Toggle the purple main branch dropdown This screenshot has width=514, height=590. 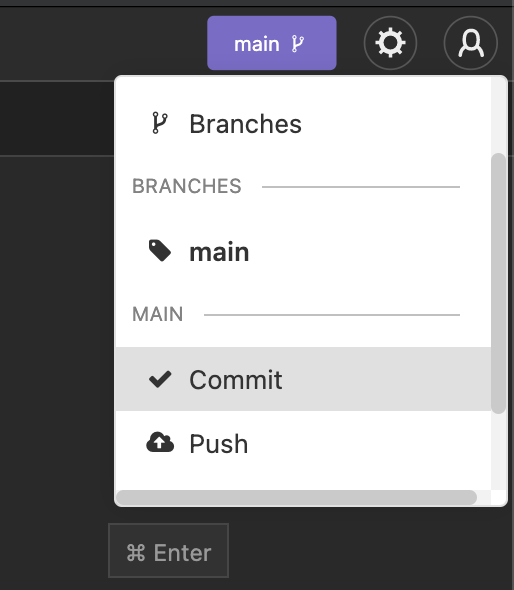coord(272,43)
